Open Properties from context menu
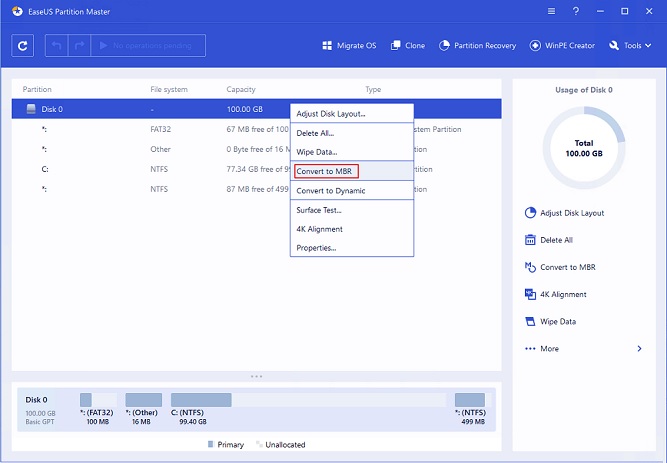 (352, 248)
